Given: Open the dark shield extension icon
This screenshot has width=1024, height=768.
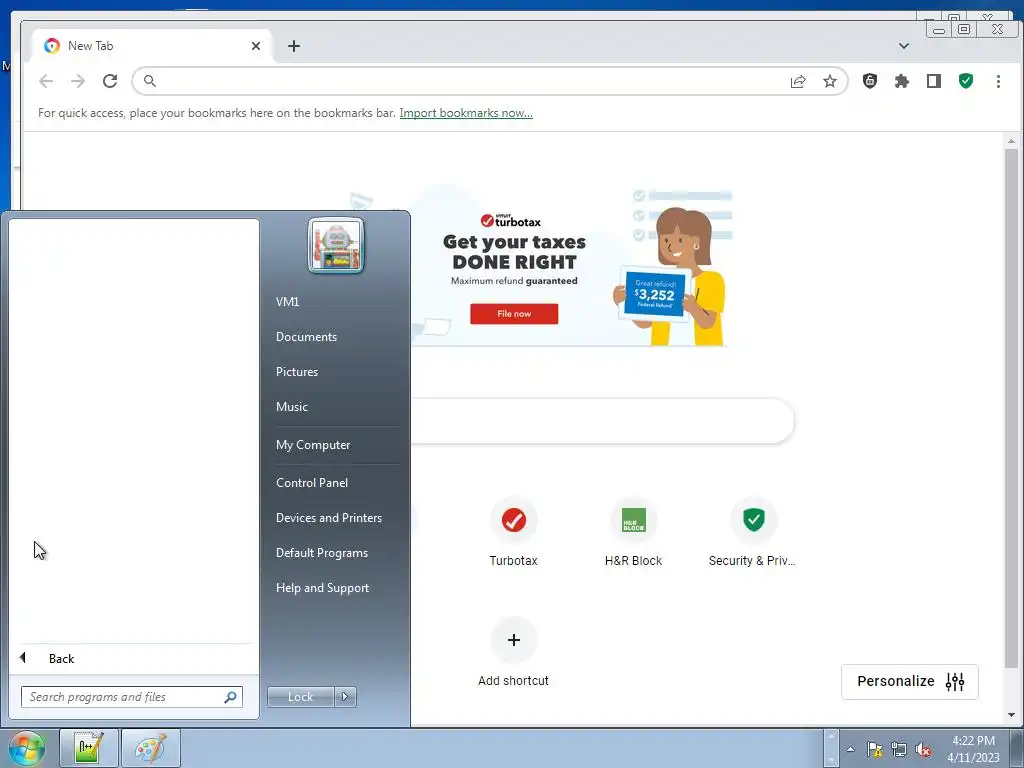Looking at the screenshot, I should 869,81.
